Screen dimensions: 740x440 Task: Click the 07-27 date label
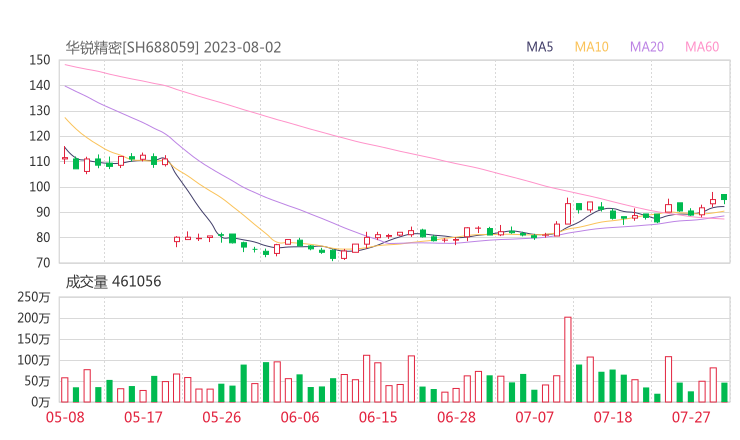pos(691,418)
